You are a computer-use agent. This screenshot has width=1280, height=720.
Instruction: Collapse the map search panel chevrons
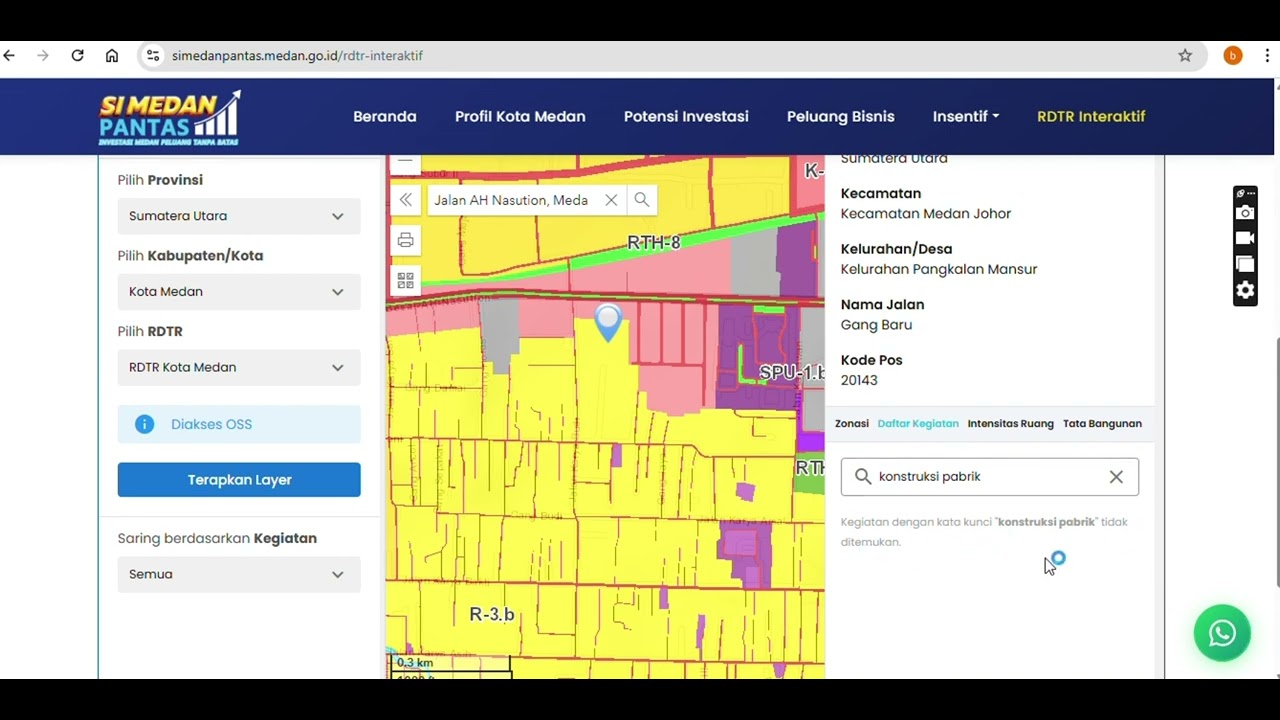405,200
